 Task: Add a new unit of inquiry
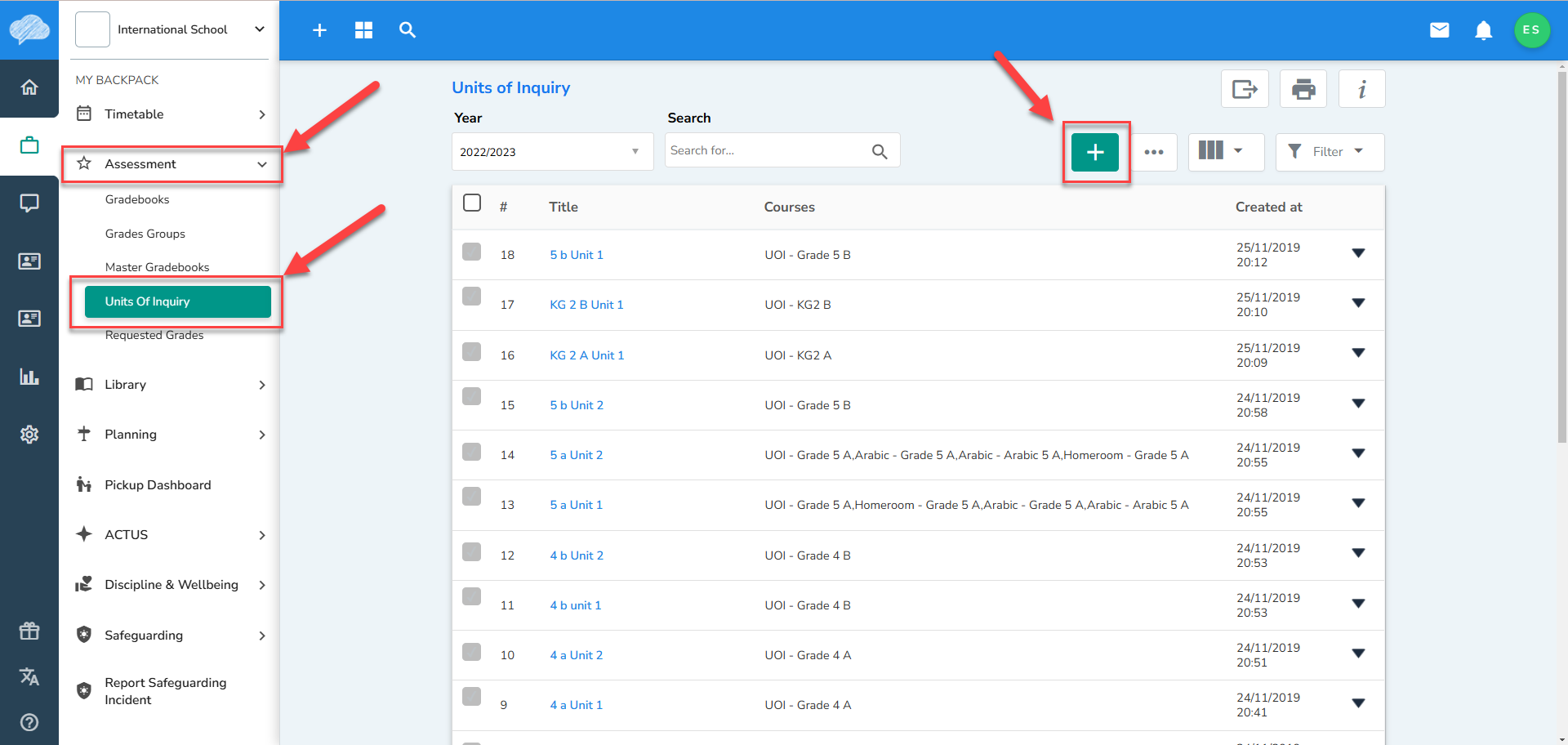[x=1095, y=152]
